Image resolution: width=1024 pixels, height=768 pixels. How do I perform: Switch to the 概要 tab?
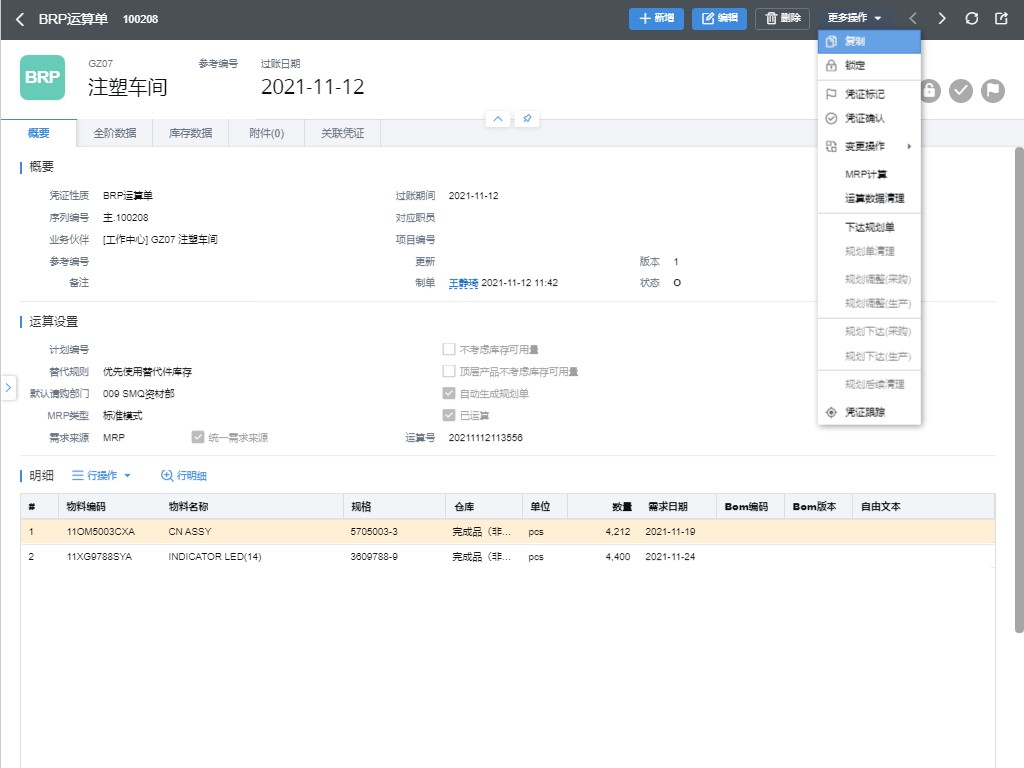(39, 133)
